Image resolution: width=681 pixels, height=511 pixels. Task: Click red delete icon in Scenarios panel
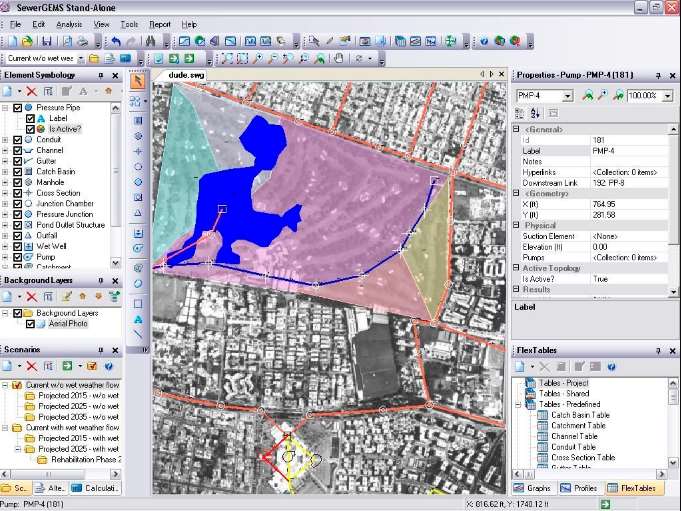pos(31,366)
